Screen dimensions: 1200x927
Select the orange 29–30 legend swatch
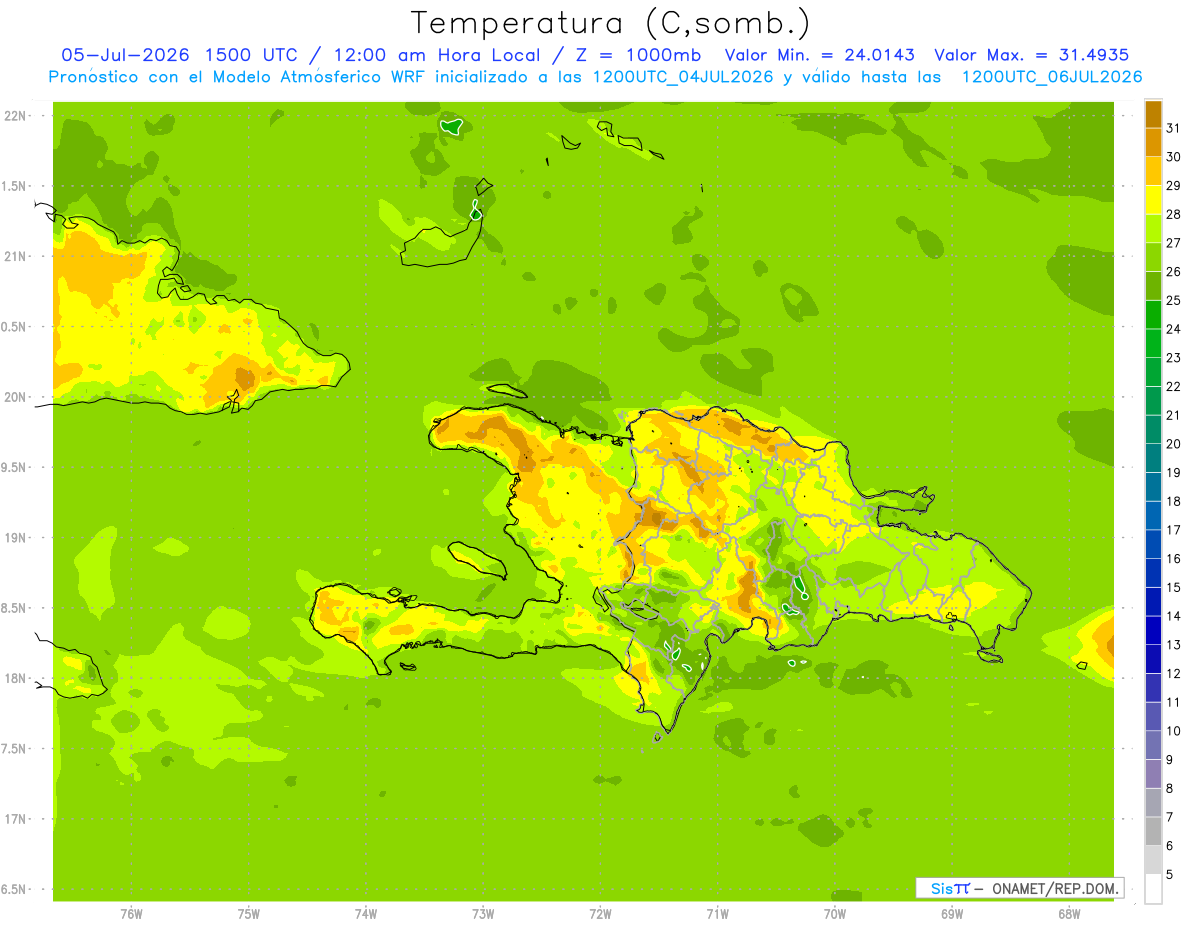click(1153, 171)
